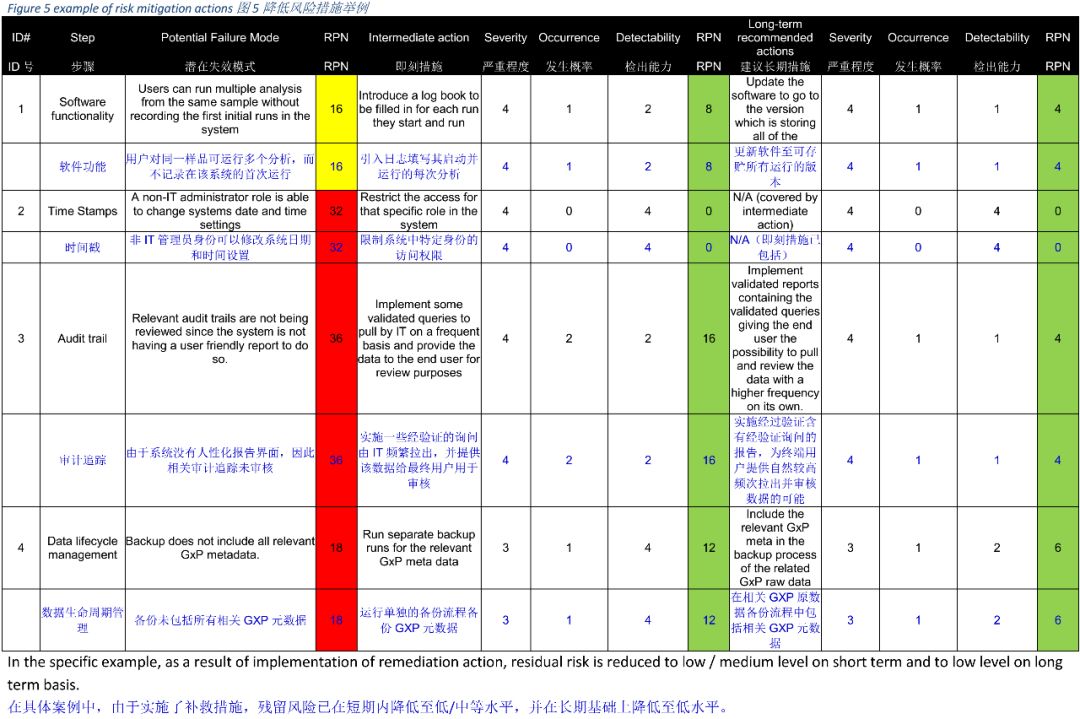Viewport: 1080px width, 719px height.
Task: Select the 'Backup does not include' failure mode cell
Action: (220, 548)
